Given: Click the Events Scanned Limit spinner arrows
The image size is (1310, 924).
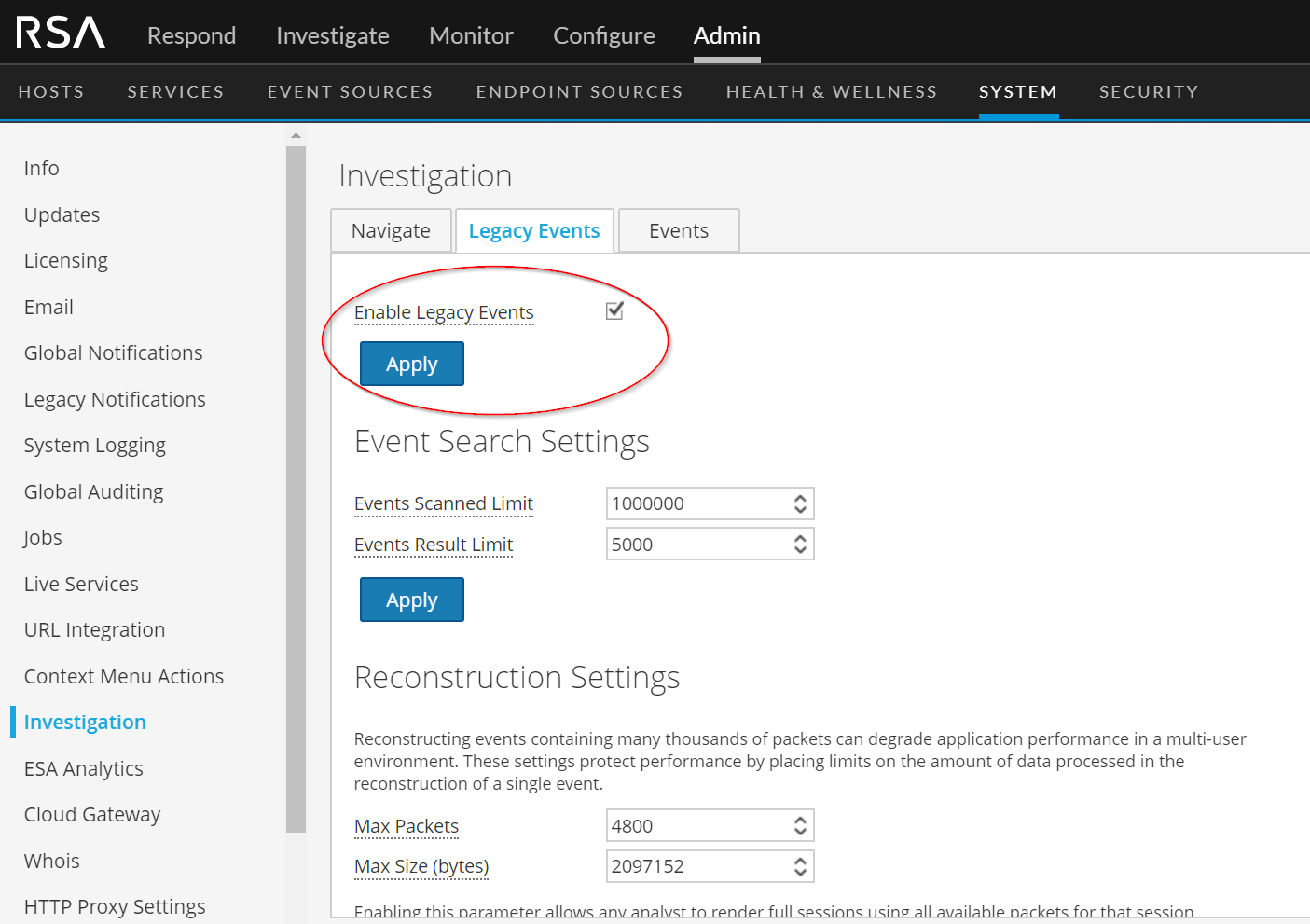Looking at the screenshot, I should [800, 503].
